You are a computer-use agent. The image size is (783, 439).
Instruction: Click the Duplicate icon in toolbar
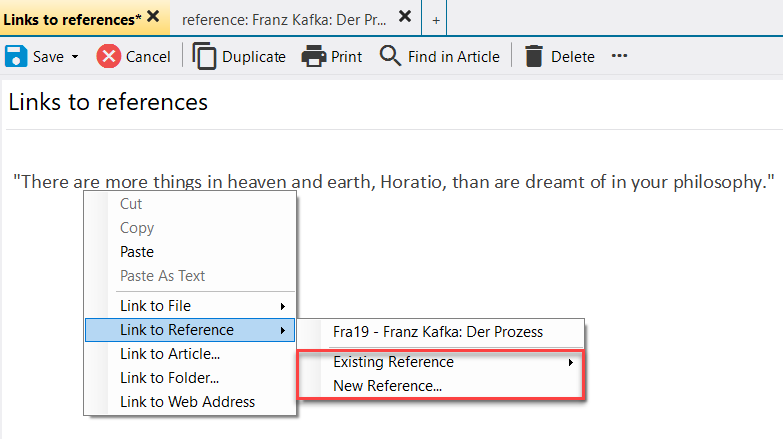tap(204, 56)
